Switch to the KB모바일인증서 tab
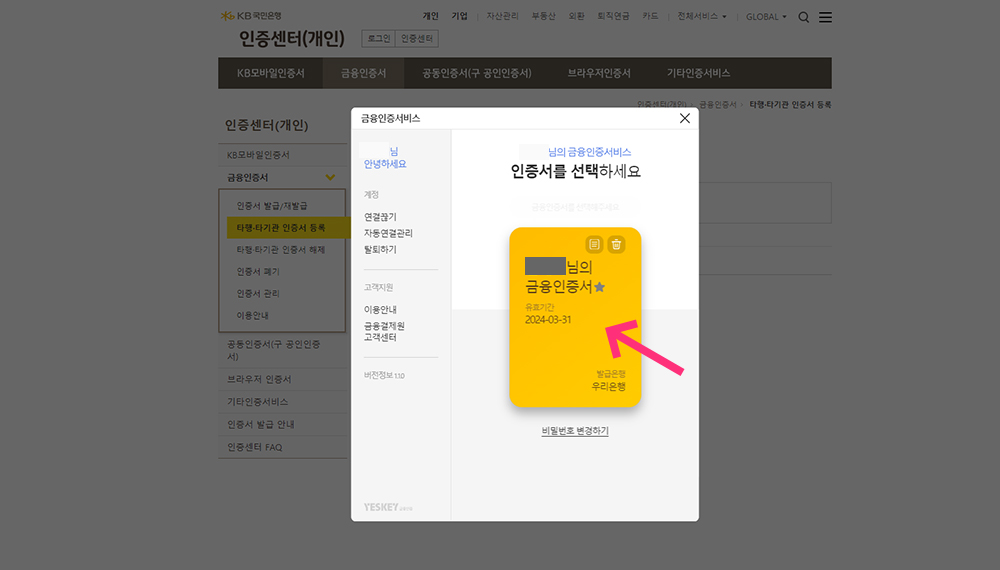The image size is (1000, 570). 270,73
